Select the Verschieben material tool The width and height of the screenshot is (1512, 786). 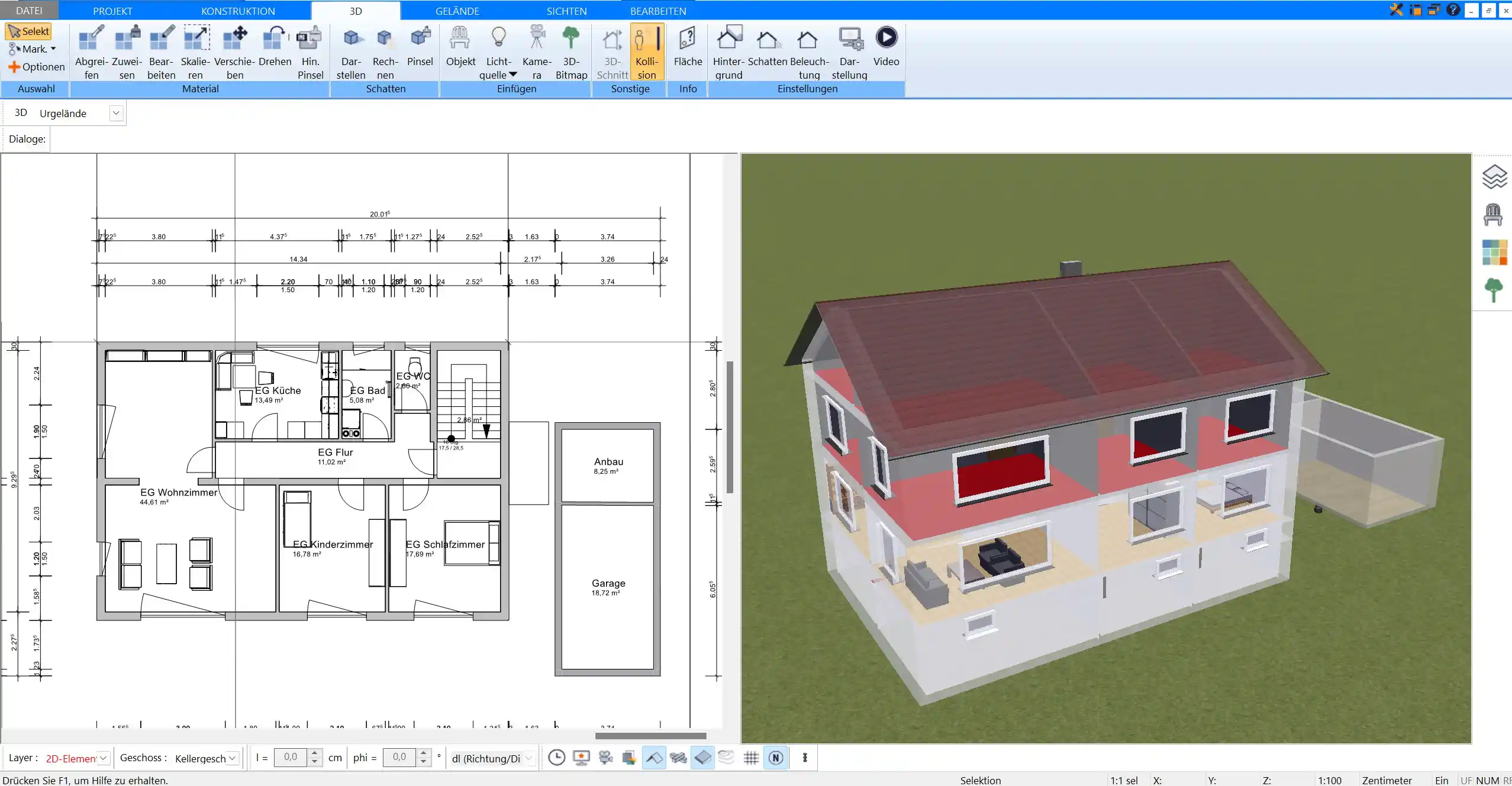click(x=235, y=52)
